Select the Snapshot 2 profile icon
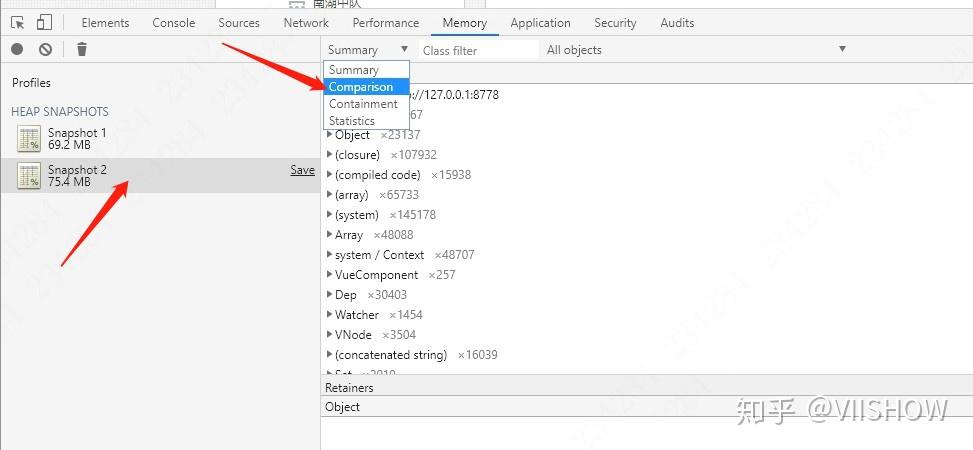973x450 pixels. [x=29, y=176]
